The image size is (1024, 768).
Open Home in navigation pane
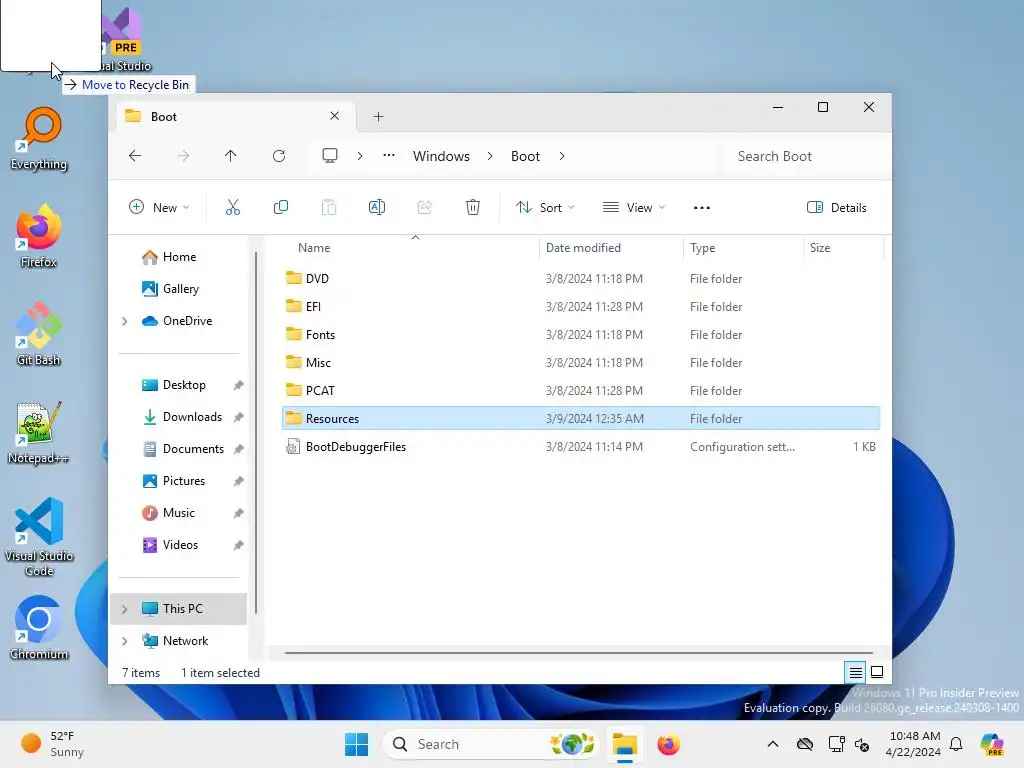pyautogui.click(x=179, y=257)
